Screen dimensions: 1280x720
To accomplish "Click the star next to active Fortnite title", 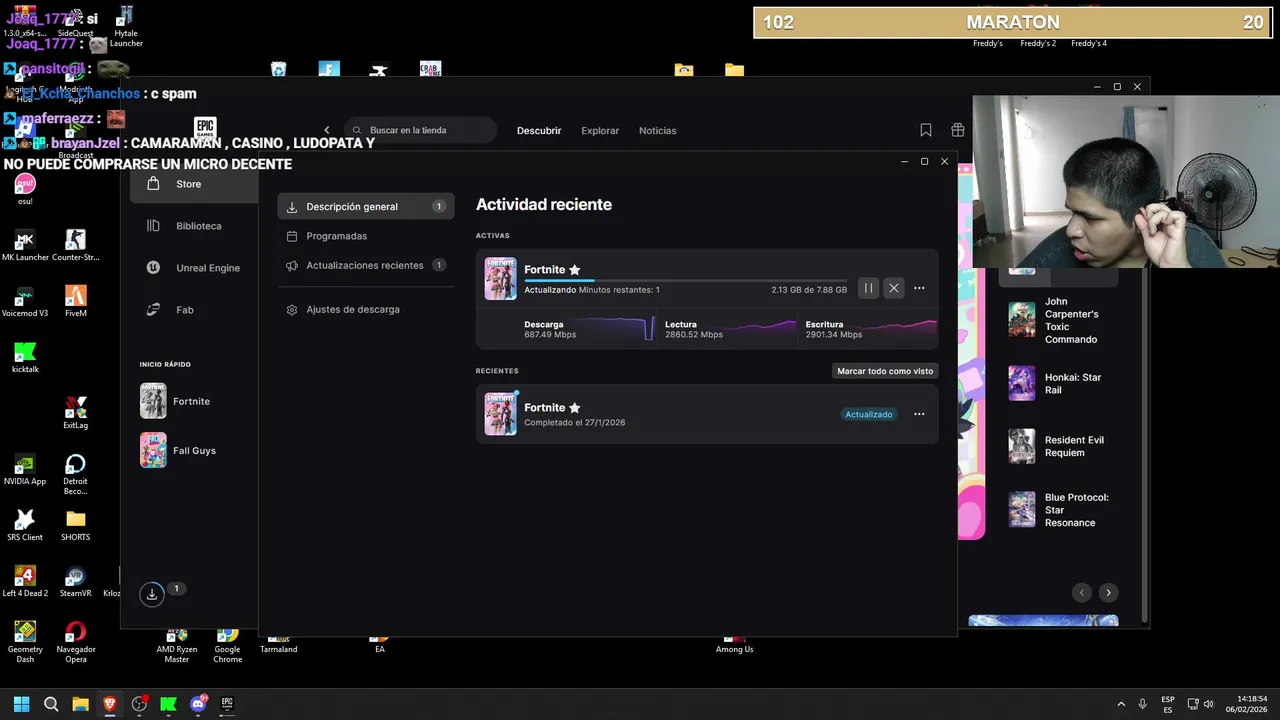I will (574, 270).
